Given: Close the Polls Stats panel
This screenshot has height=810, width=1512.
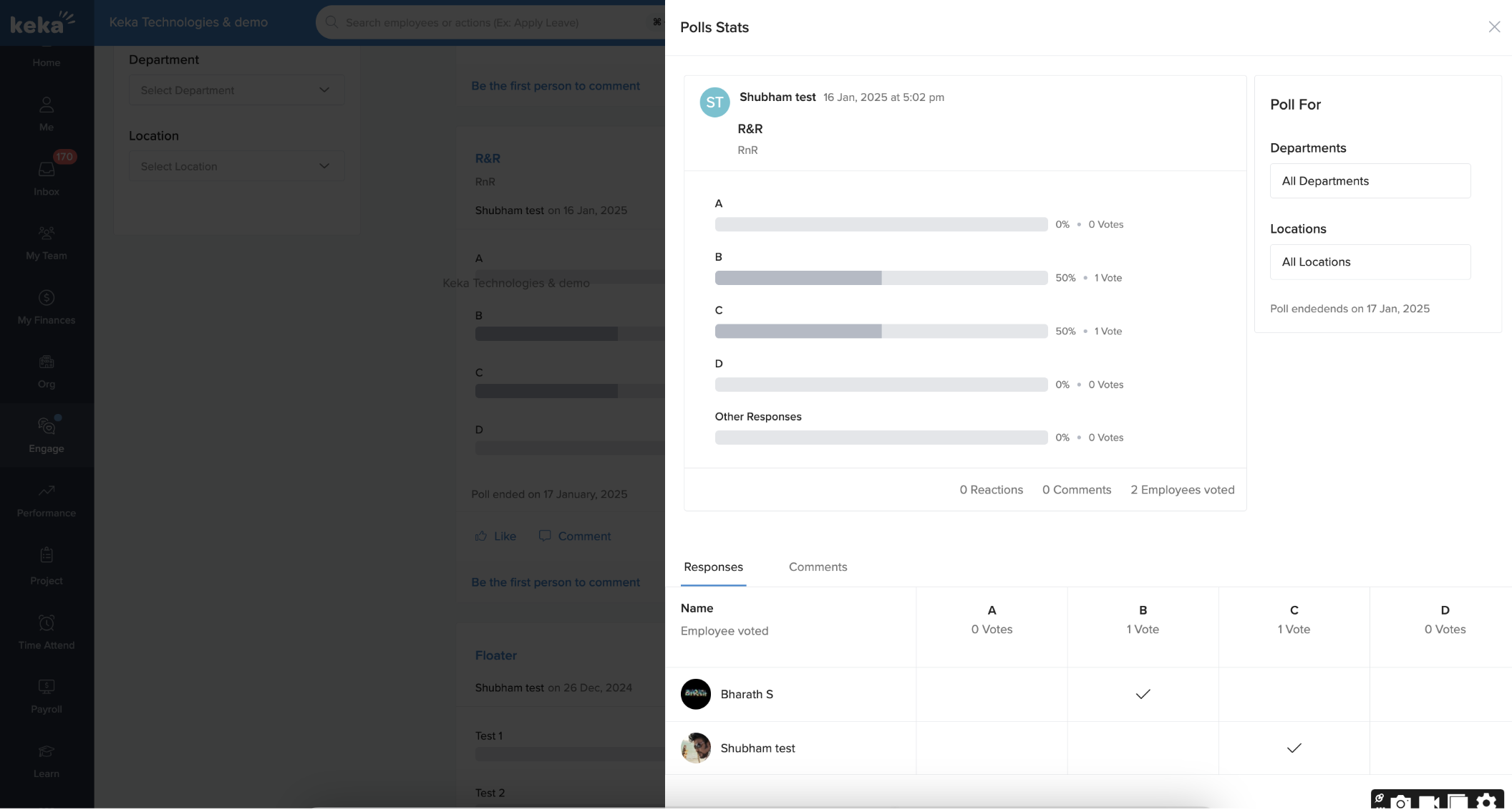Looking at the screenshot, I should (x=1494, y=27).
